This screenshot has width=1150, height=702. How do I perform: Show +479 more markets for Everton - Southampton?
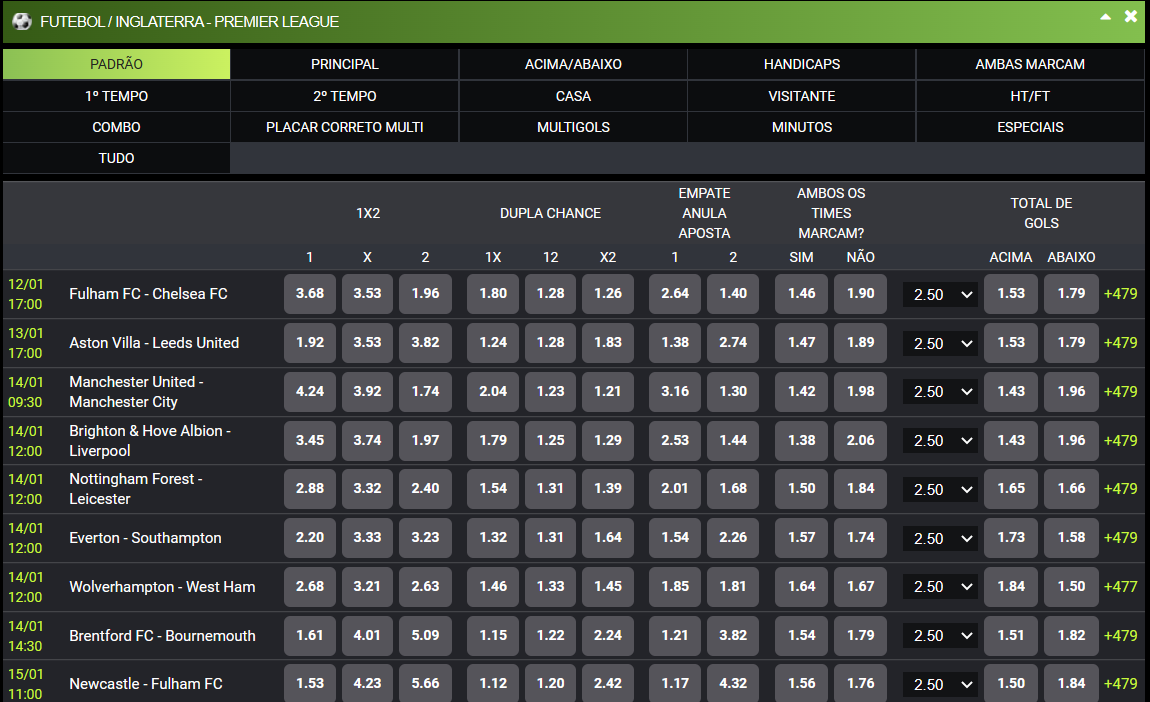[x=1121, y=538]
